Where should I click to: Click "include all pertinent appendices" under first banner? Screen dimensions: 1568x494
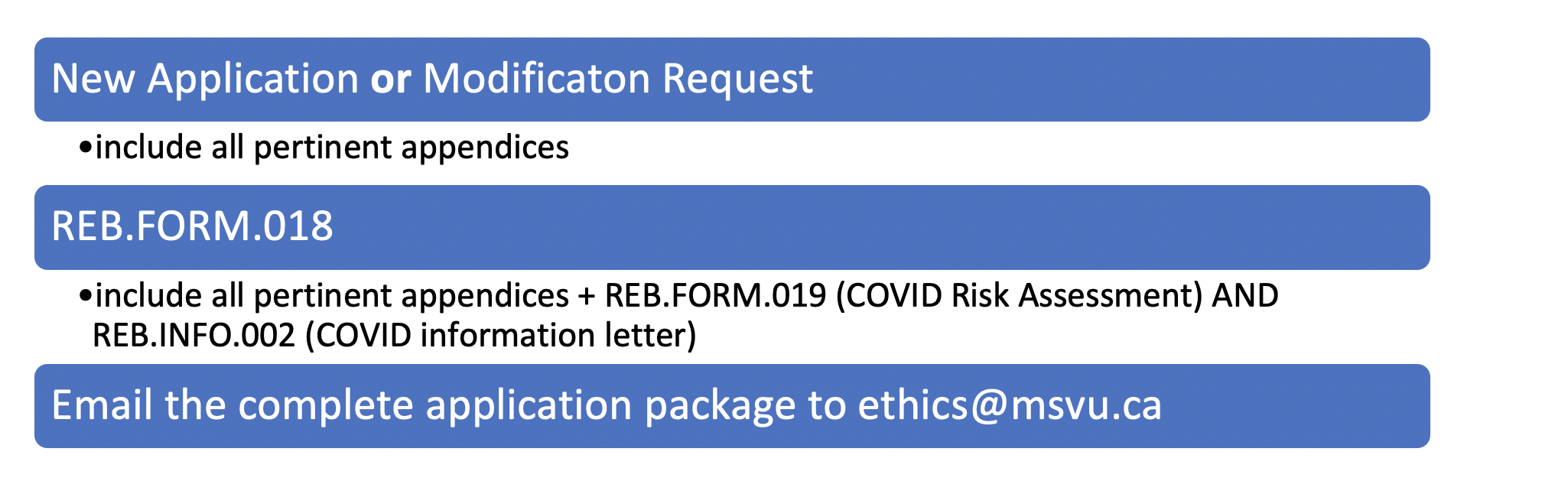pyautogui.click(x=332, y=148)
